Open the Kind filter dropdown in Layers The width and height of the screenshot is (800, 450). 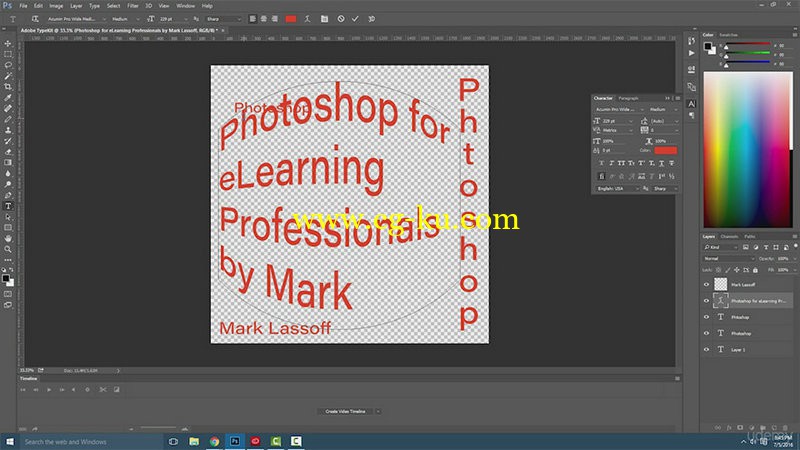[721, 247]
